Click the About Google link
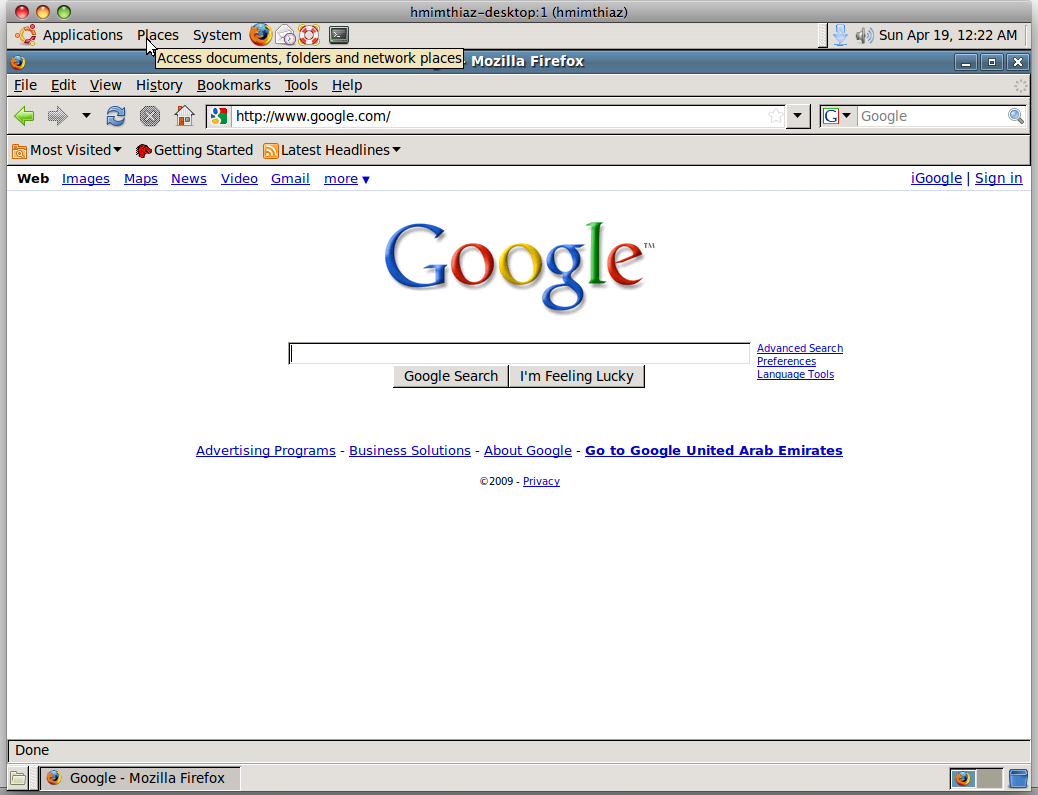The image size is (1038, 795). pyautogui.click(x=528, y=451)
